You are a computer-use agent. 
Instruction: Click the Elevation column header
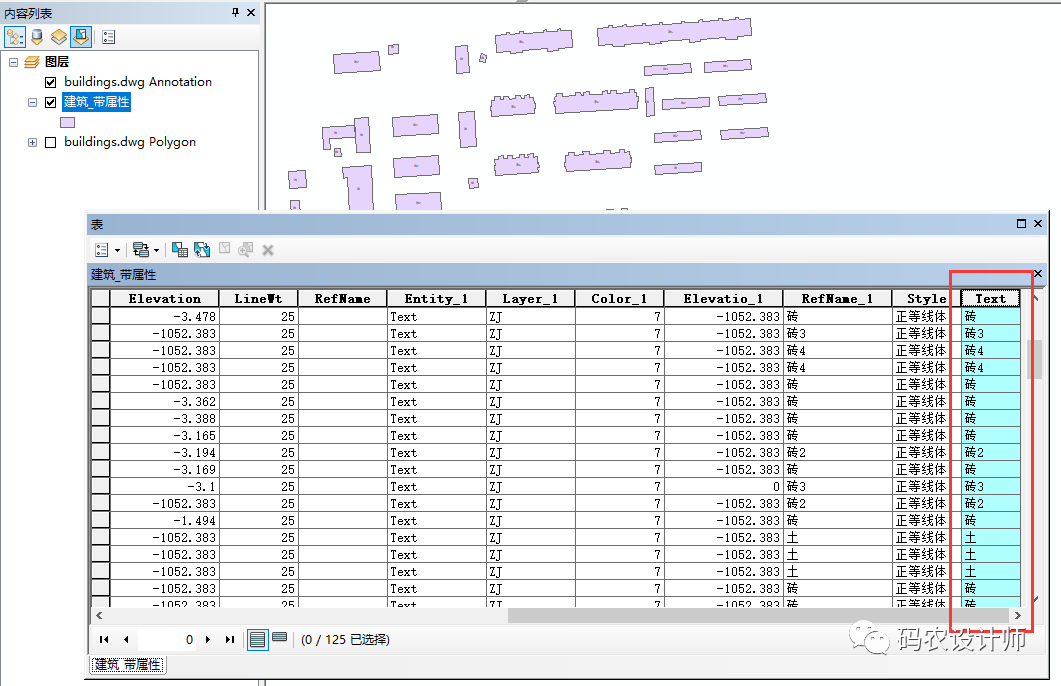[164, 298]
